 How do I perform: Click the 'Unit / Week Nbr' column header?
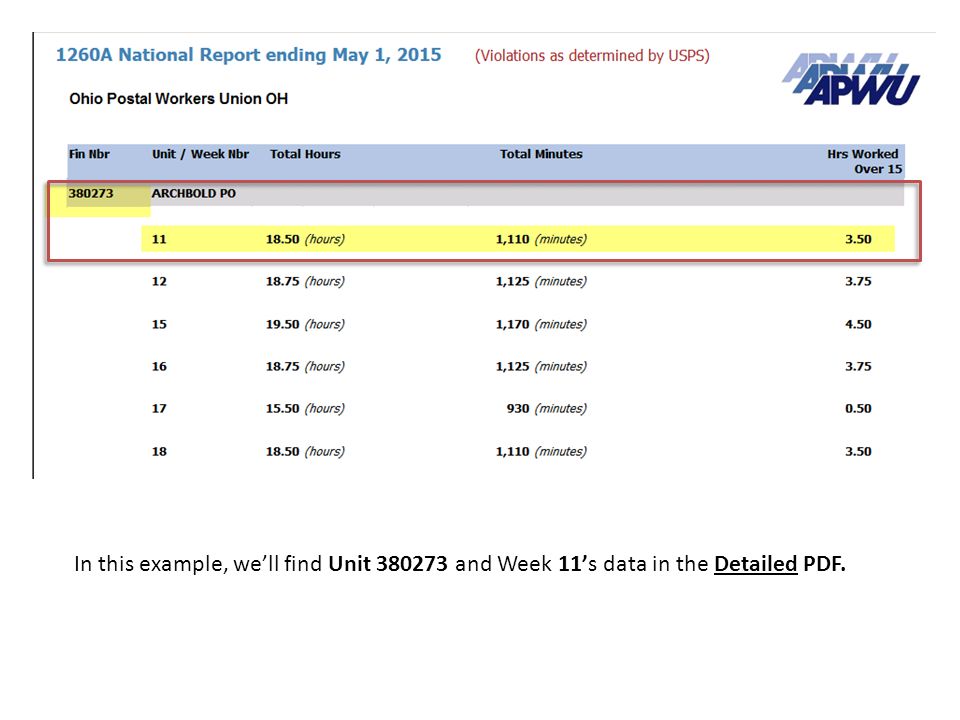point(200,154)
